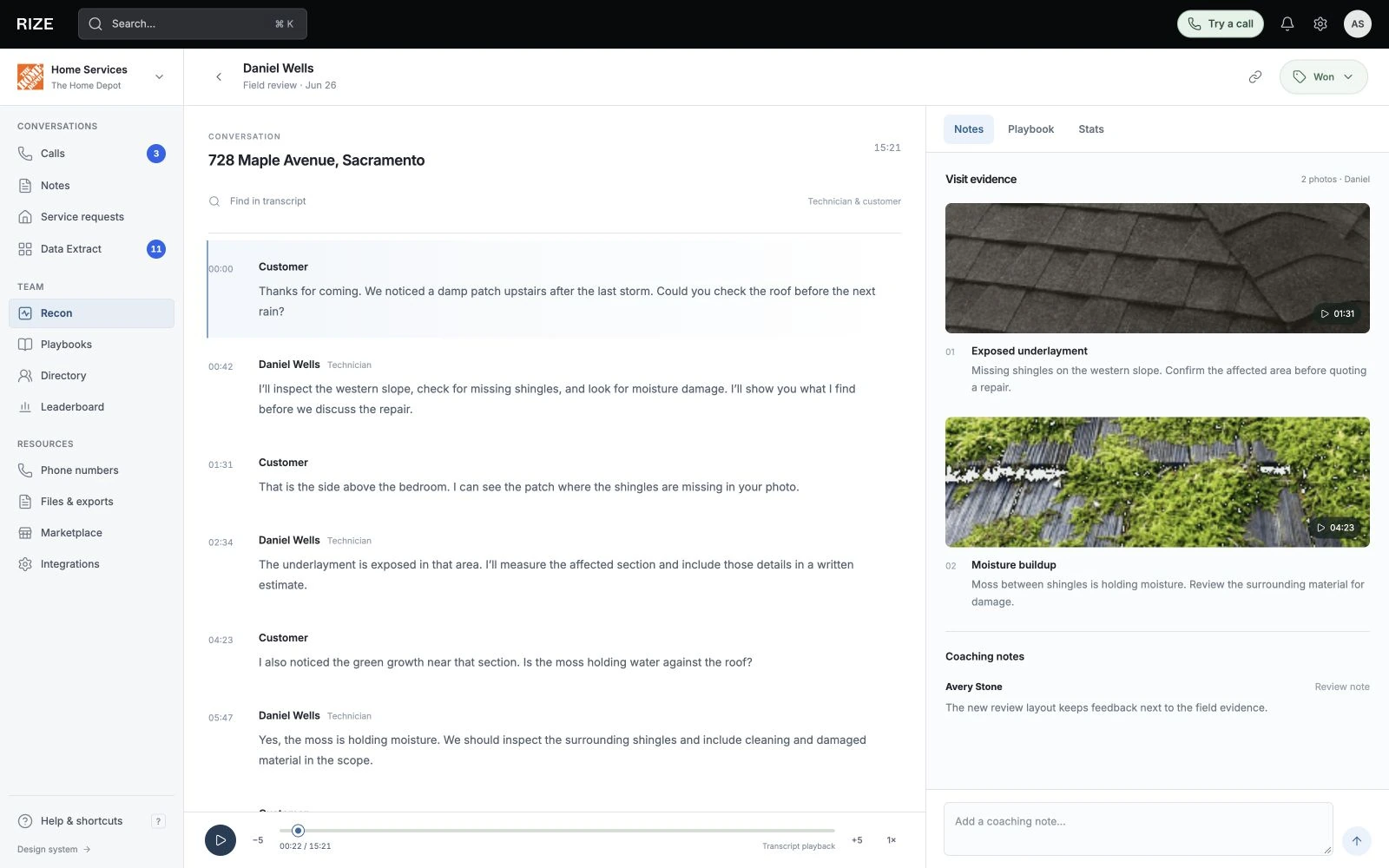Open the Exposed underlayment roof photo
Image resolution: width=1389 pixels, height=868 pixels.
pyautogui.click(x=1157, y=268)
